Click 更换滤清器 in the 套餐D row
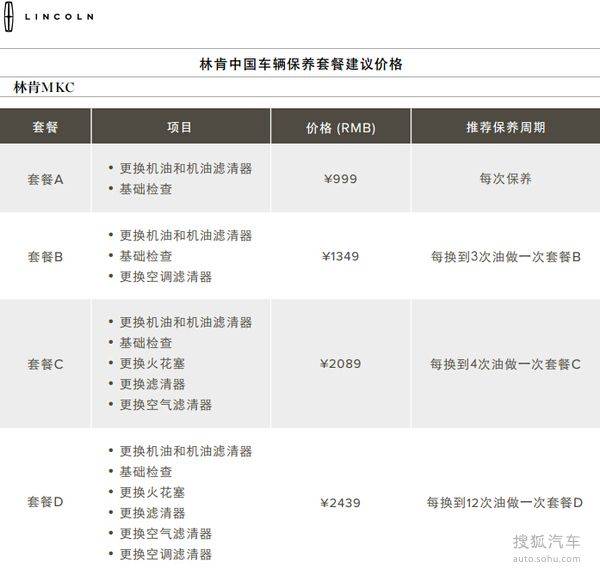Screen dimensions: 600x581 [x=152, y=513]
